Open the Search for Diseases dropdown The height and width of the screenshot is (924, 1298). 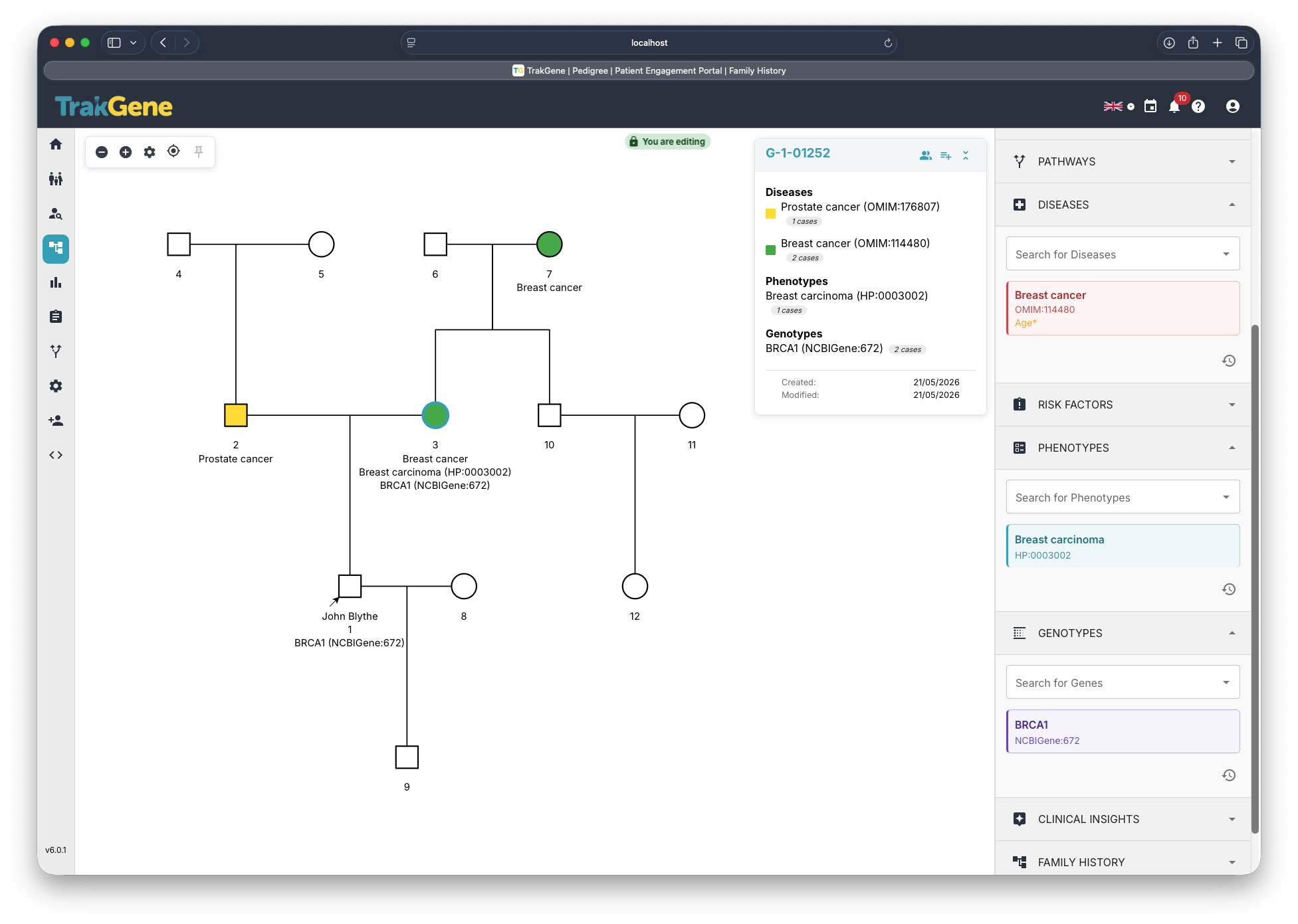click(1123, 254)
